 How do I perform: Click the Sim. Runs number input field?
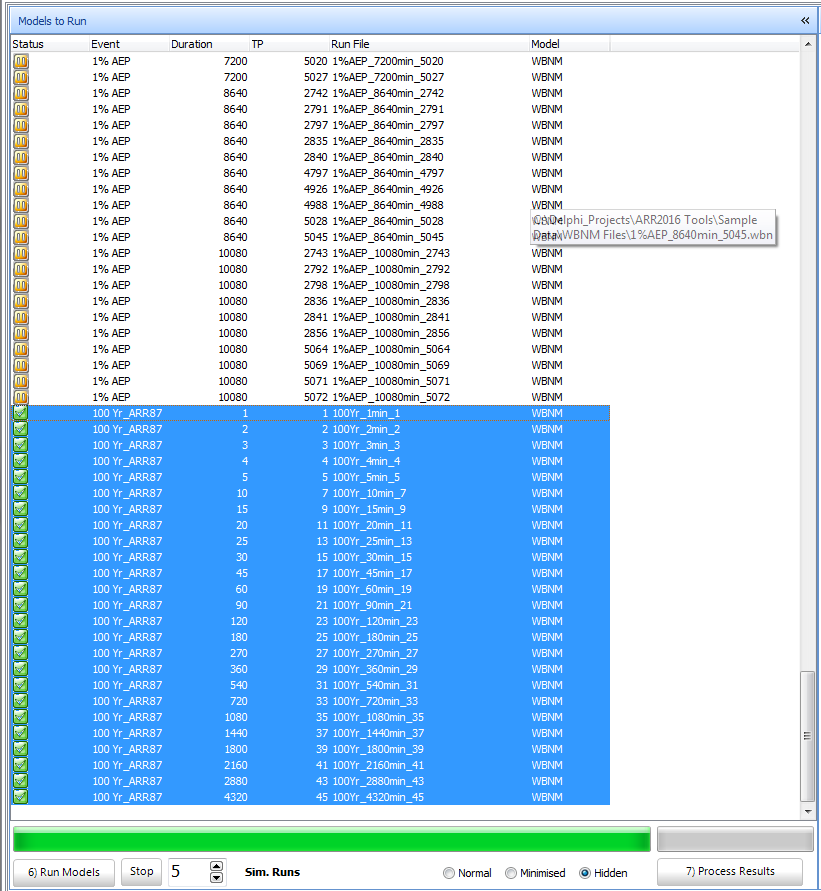pyautogui.click(x=187, y=872)
